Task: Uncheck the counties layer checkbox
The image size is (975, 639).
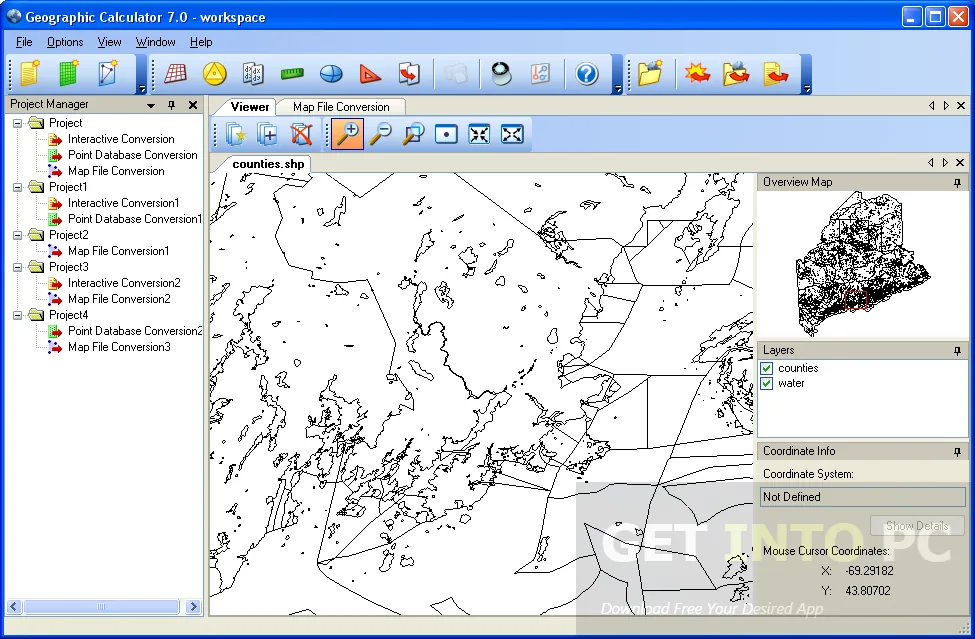Action: point(767,368)
